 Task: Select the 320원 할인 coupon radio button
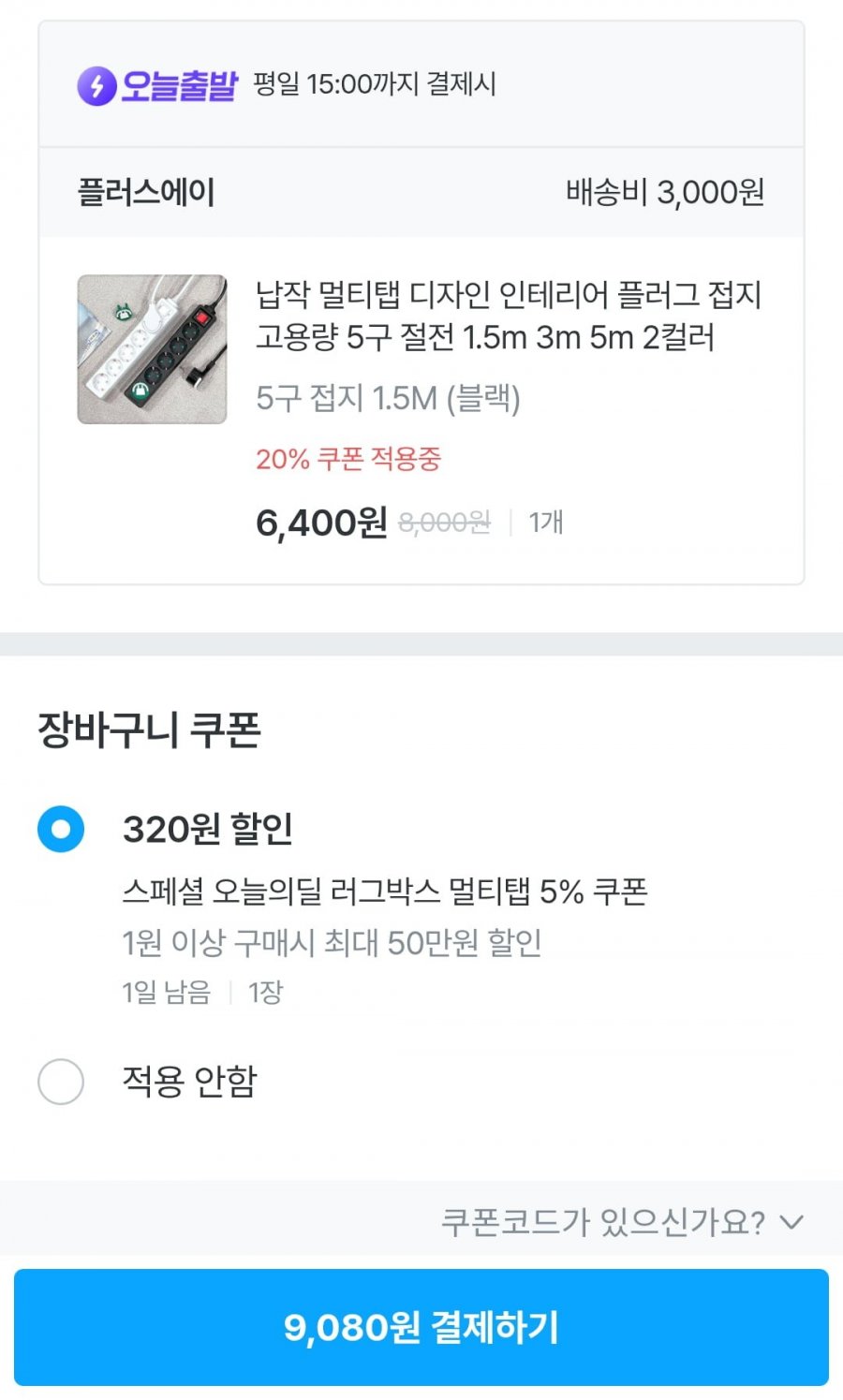(61, 830)
